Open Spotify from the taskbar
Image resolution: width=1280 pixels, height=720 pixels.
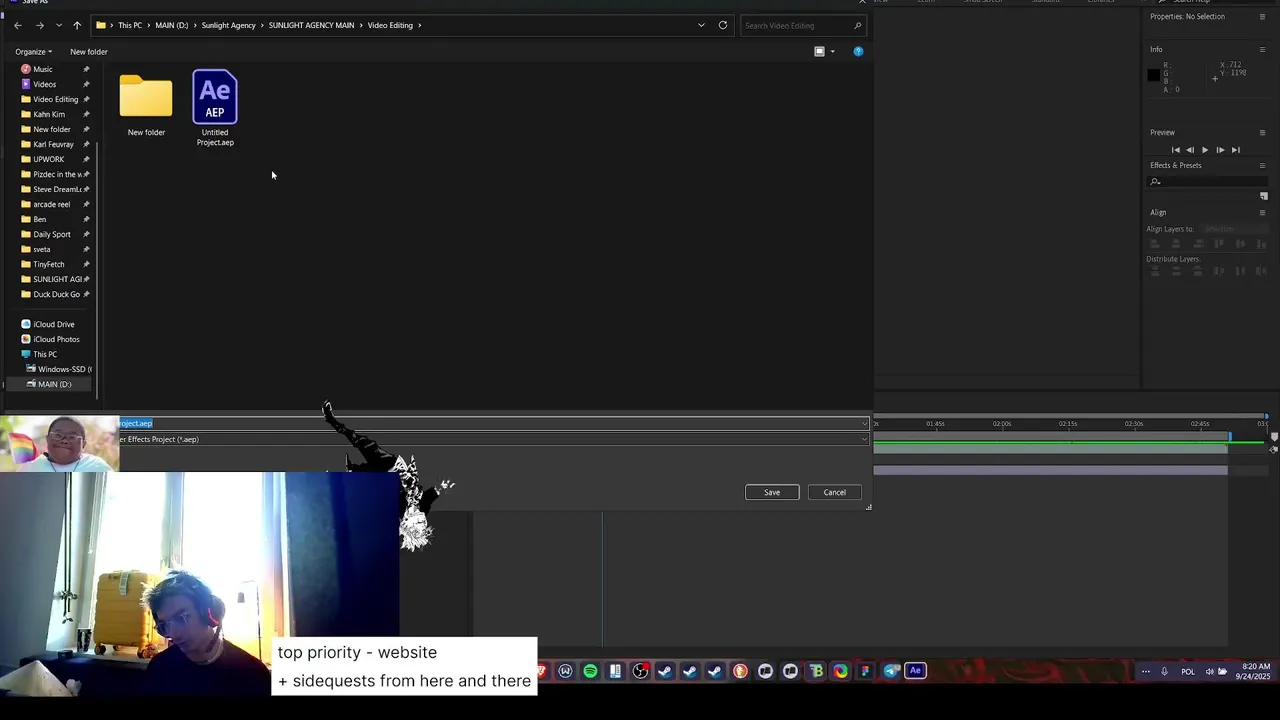coord(590,671)
